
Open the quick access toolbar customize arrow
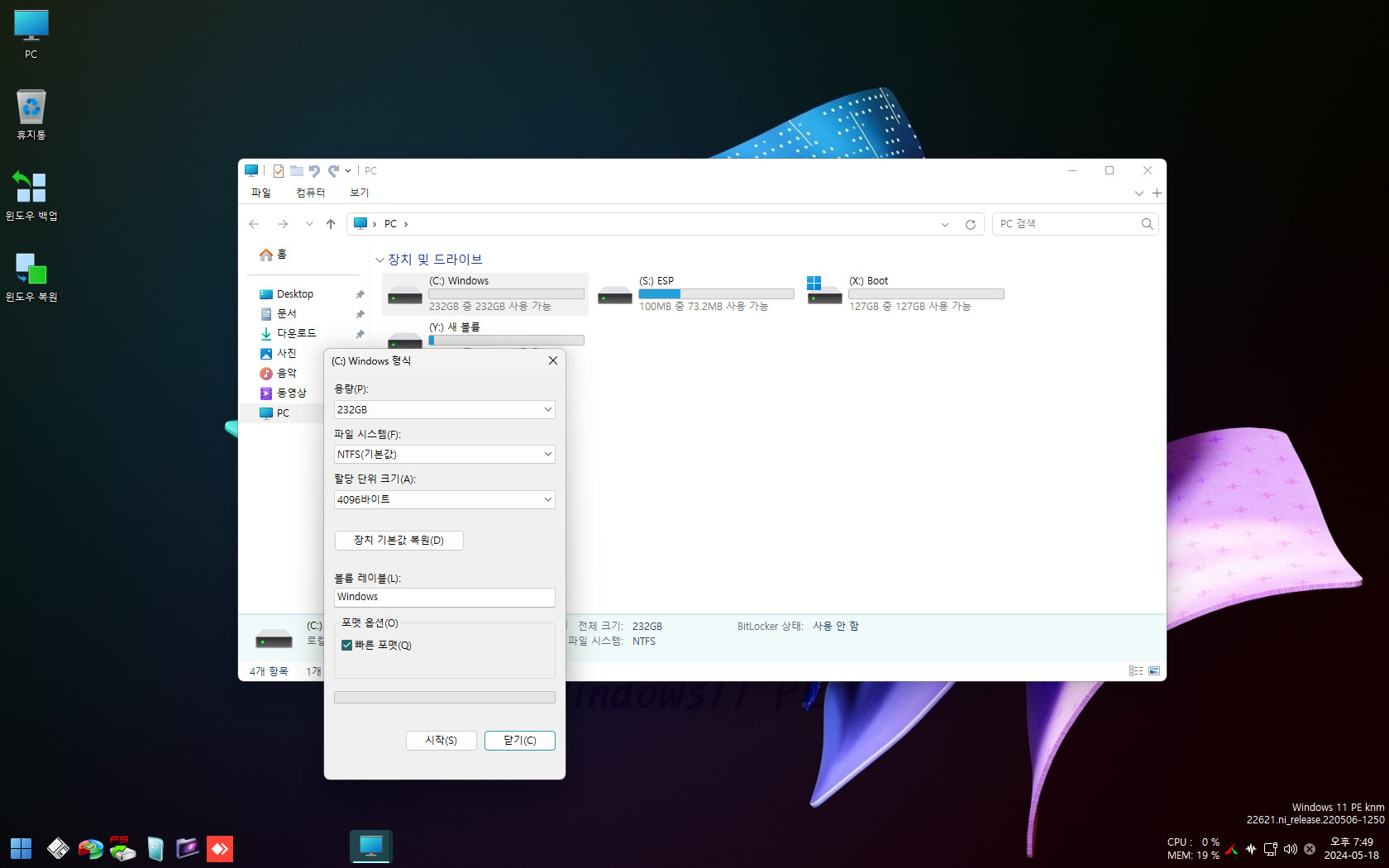(x=348, y=171)
